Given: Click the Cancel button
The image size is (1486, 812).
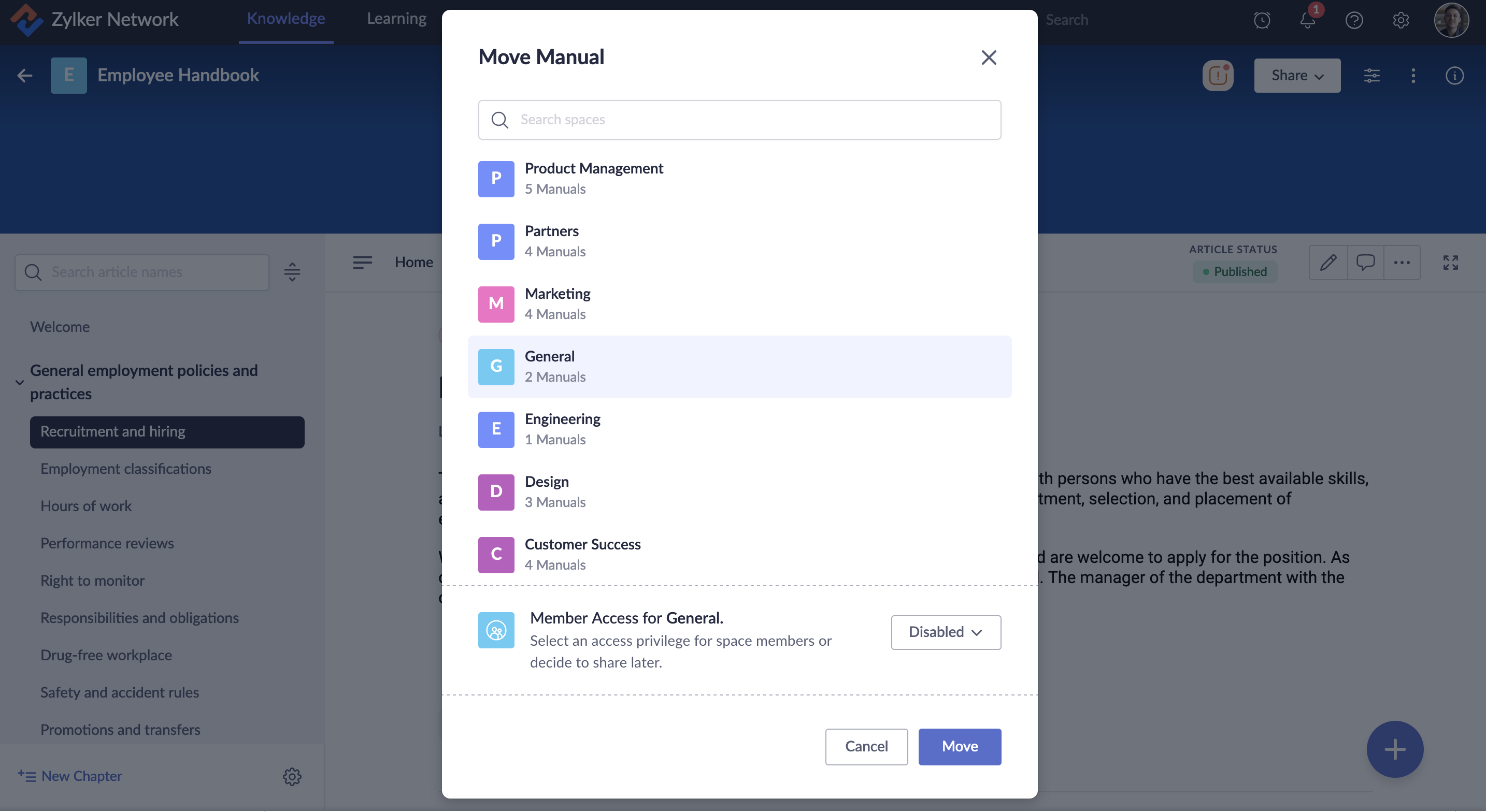Looking at the screenshot, I should tap(866, 746).
